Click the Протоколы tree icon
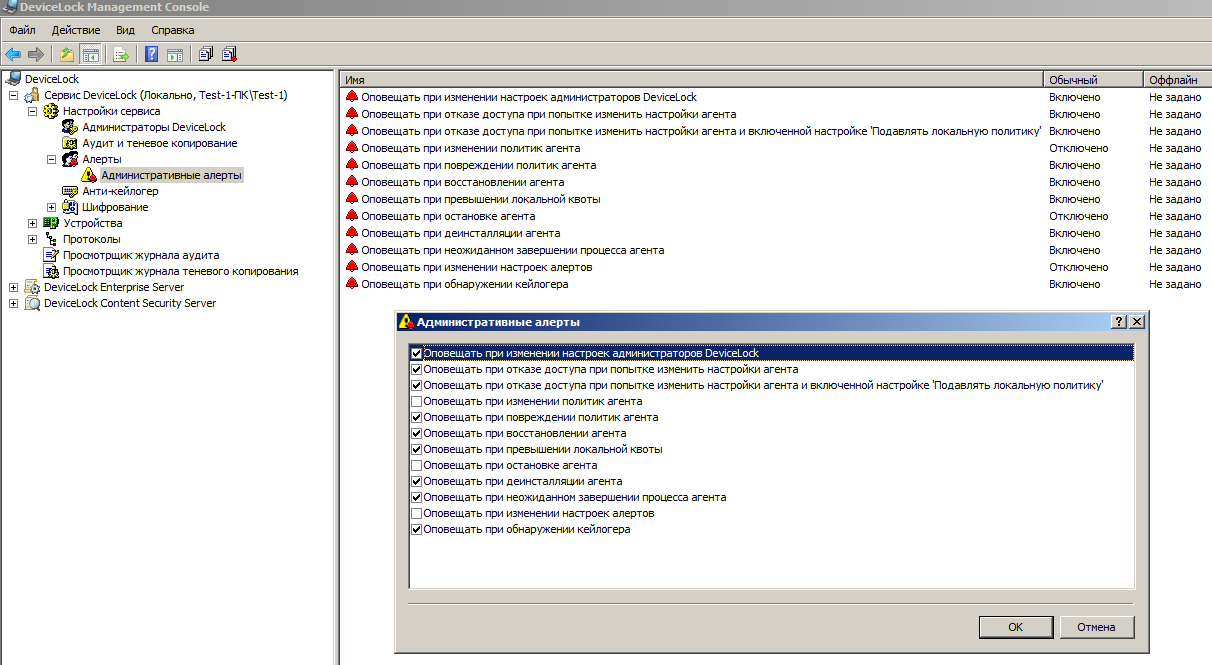This screenshot has height=665, width=1212. [x=51, y=239]
